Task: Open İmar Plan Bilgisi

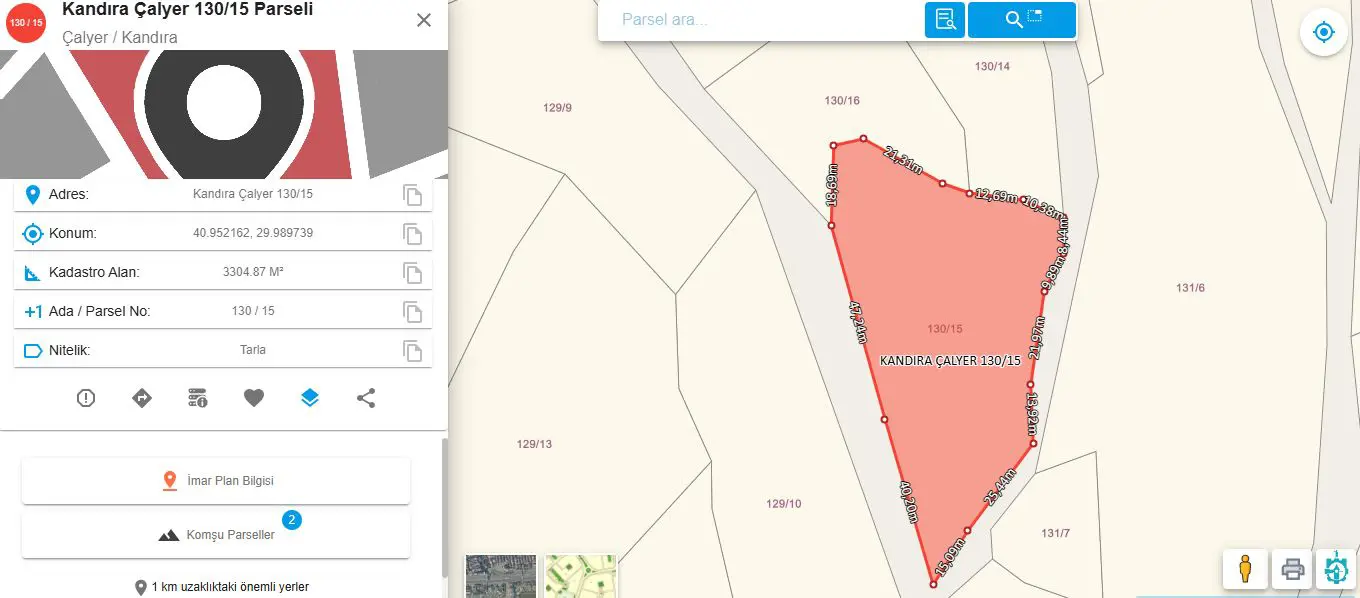Action: [x=216, y=481]
